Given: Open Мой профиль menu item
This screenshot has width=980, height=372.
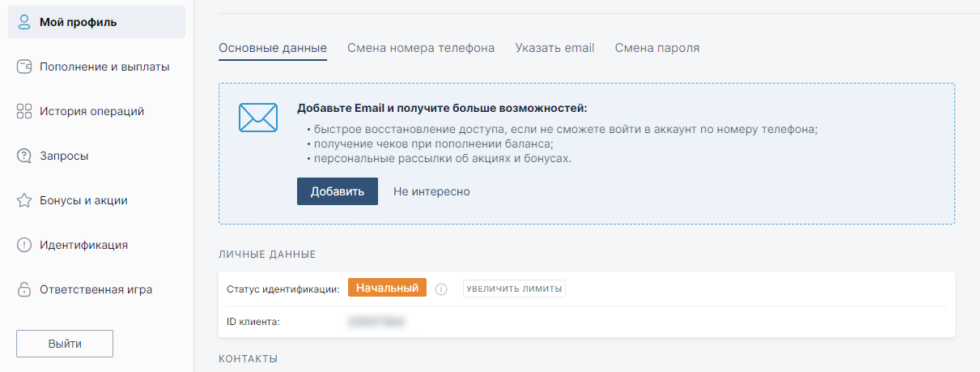Looking at the screenshot, I should coord(96,23).
